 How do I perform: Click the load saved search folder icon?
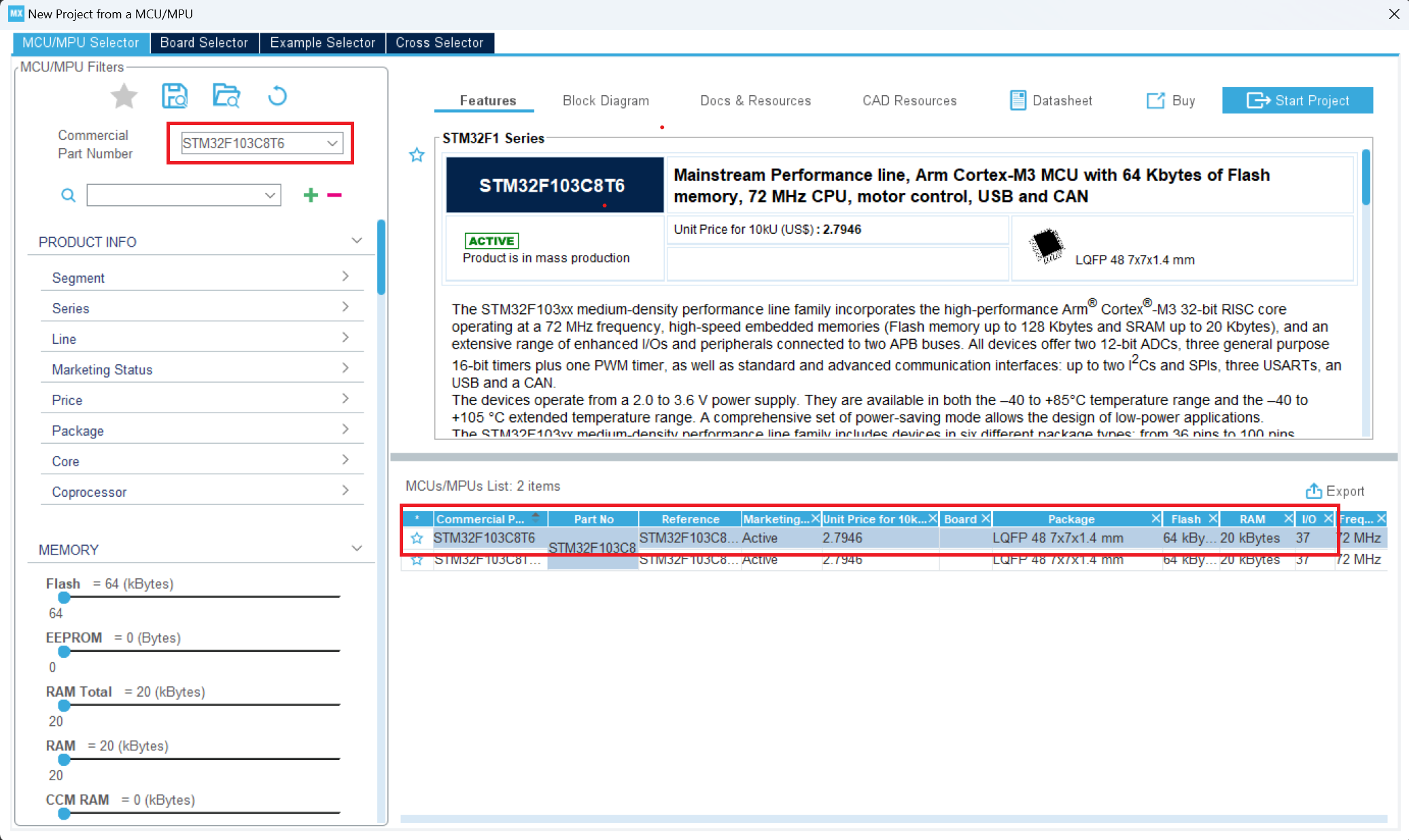(x=226, y=97)
